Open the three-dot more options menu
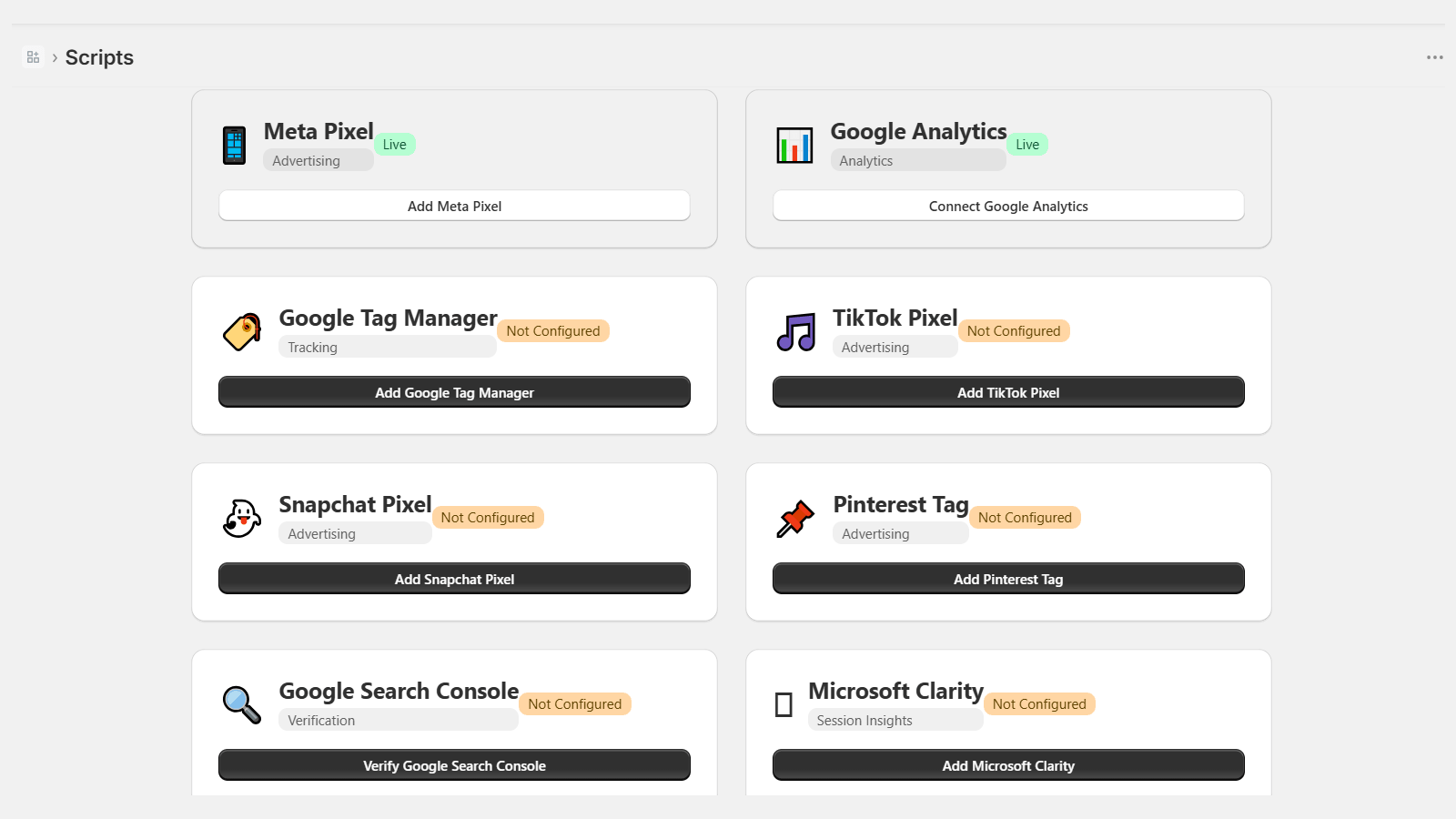This screenshot has width=1456, height=819. click(x=1435, y=57)
